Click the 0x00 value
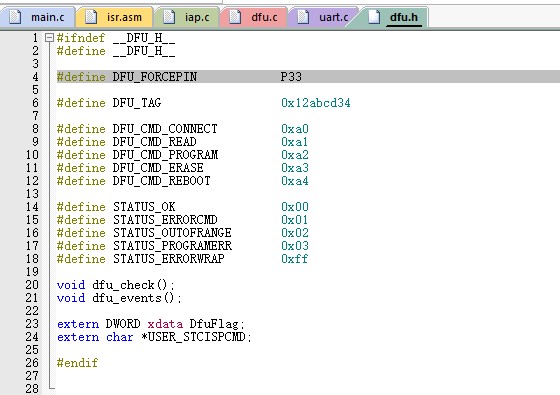The image size is (560, 395). click(x=295, y=207)
